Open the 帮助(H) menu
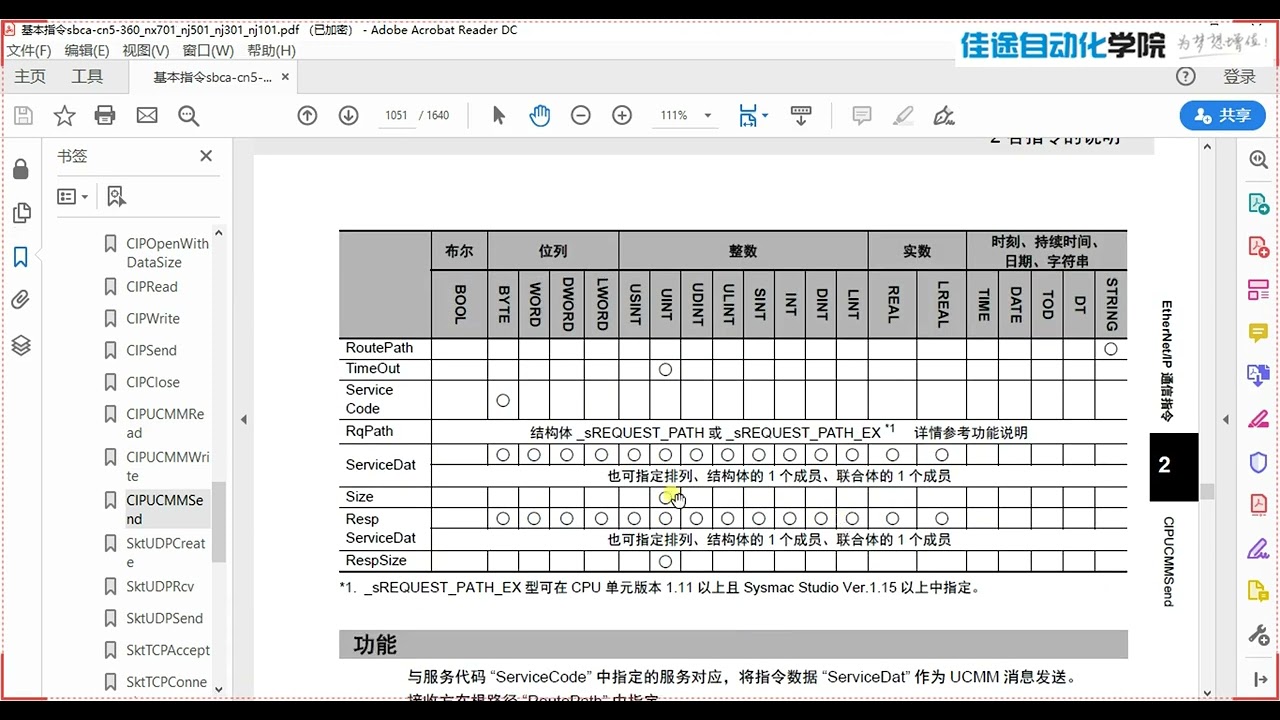Image resolution: width=1280 pixels, height=720 pixels. click(x=271, y=50)
